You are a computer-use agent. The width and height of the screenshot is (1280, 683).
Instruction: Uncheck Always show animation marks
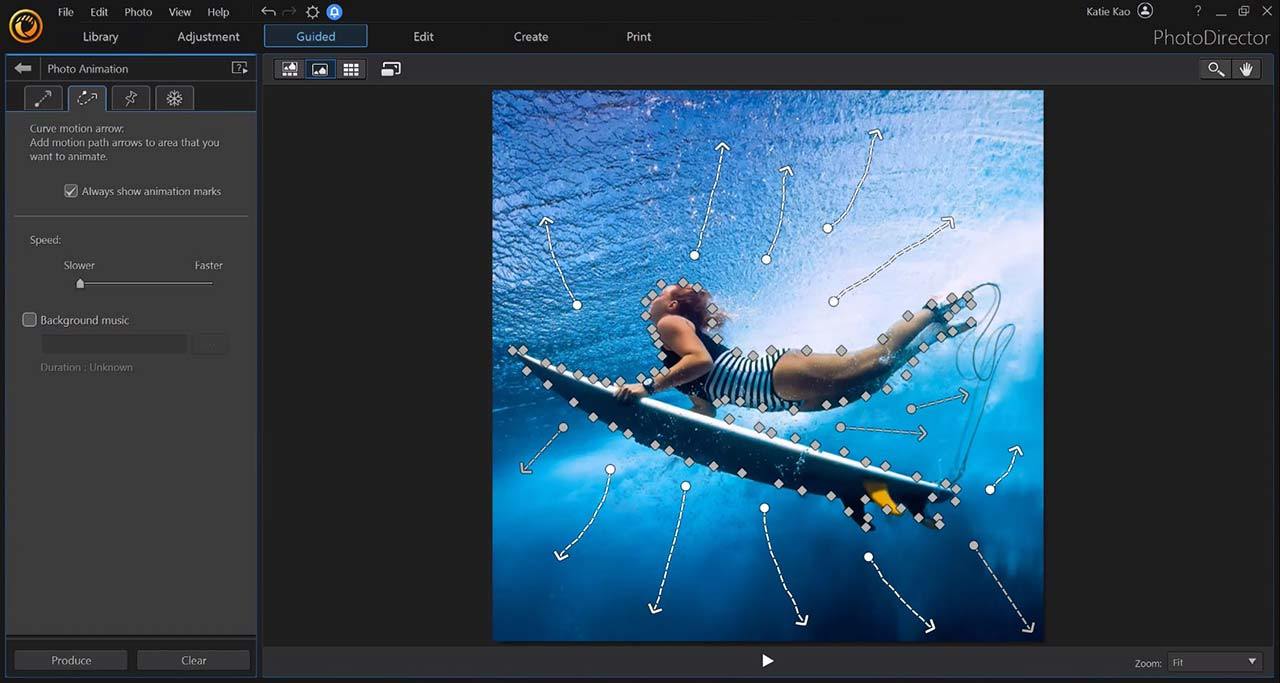point(71,191)
